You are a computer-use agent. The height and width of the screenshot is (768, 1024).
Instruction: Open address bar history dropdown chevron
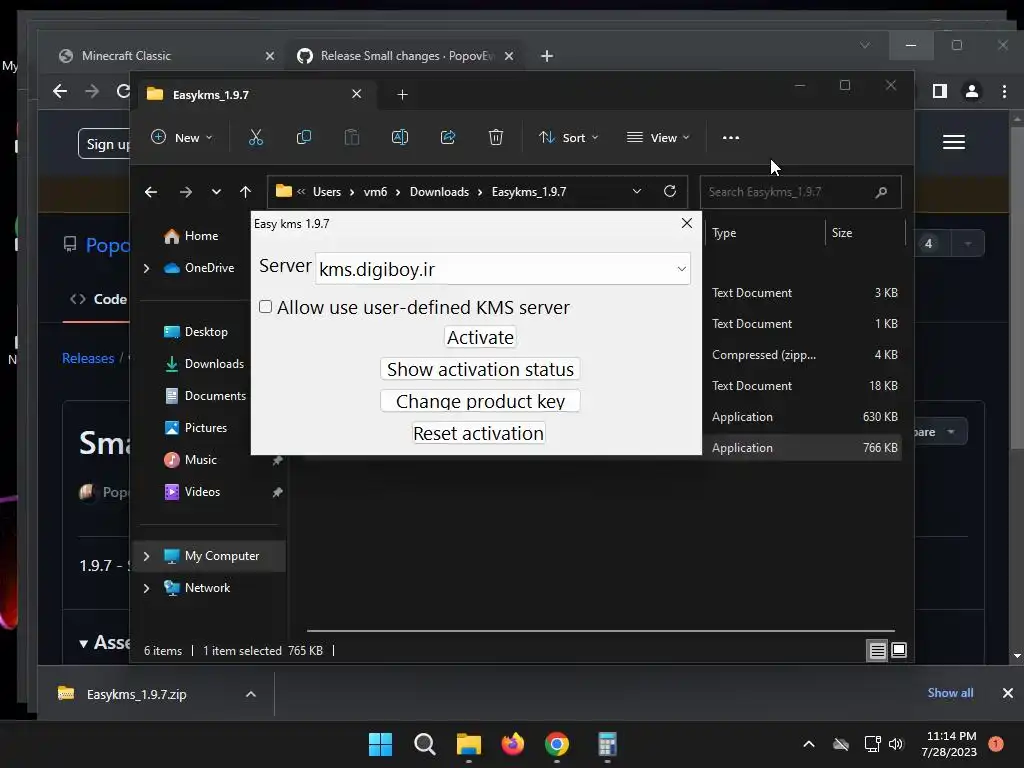tap(637, 191)
